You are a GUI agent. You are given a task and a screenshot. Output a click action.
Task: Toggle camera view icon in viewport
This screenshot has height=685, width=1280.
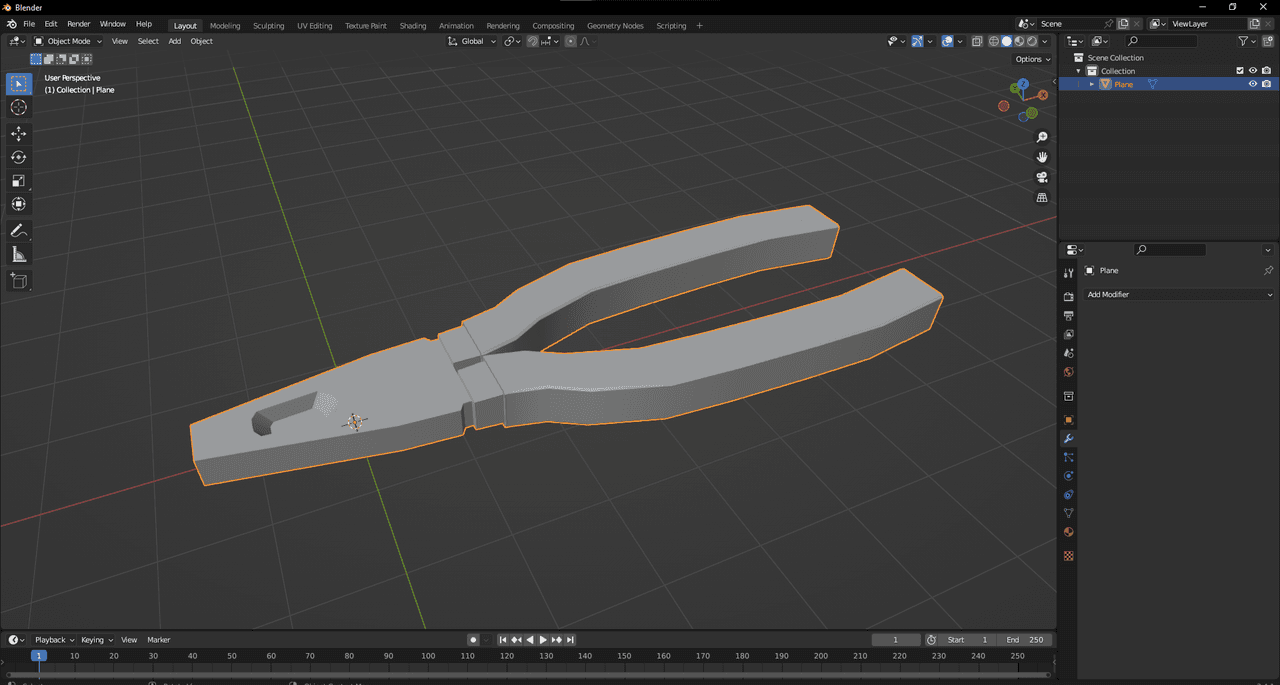click(1042, 177)
